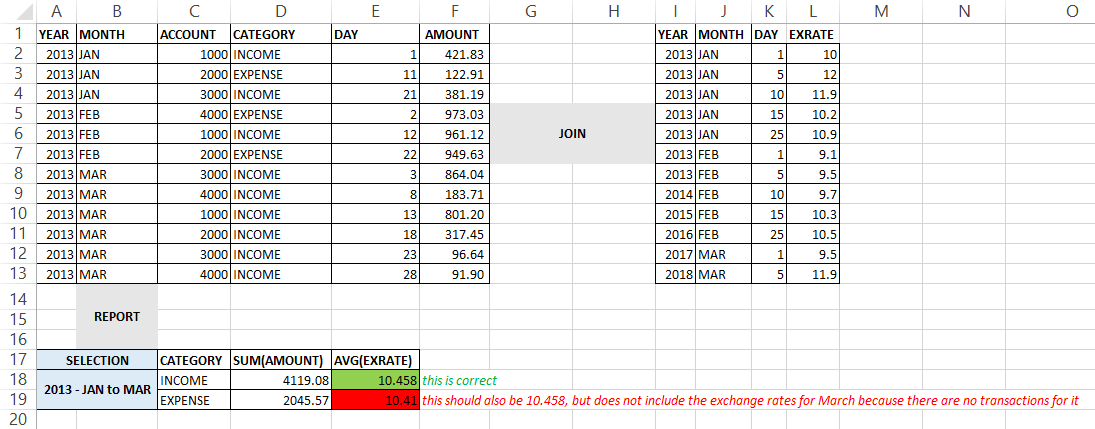Select year cell 2018 in rate table
Screen dimensions: 1095x429
(675, 275)
